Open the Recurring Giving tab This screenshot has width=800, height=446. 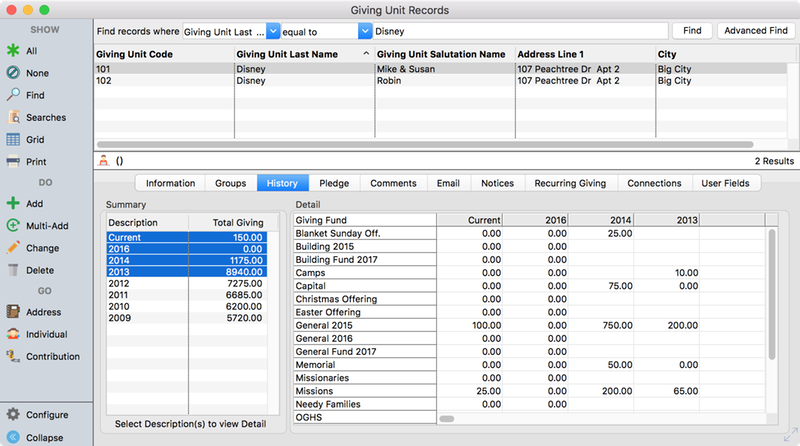point(570,183)
